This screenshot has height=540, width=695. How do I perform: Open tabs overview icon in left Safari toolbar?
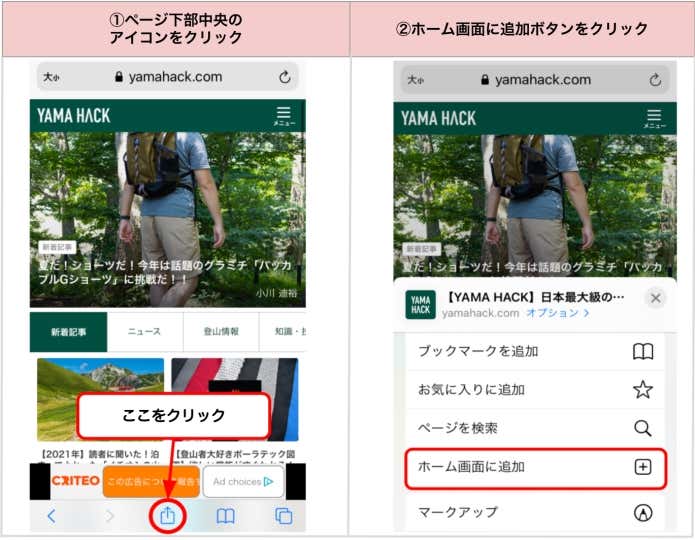[x=283, y=516]
